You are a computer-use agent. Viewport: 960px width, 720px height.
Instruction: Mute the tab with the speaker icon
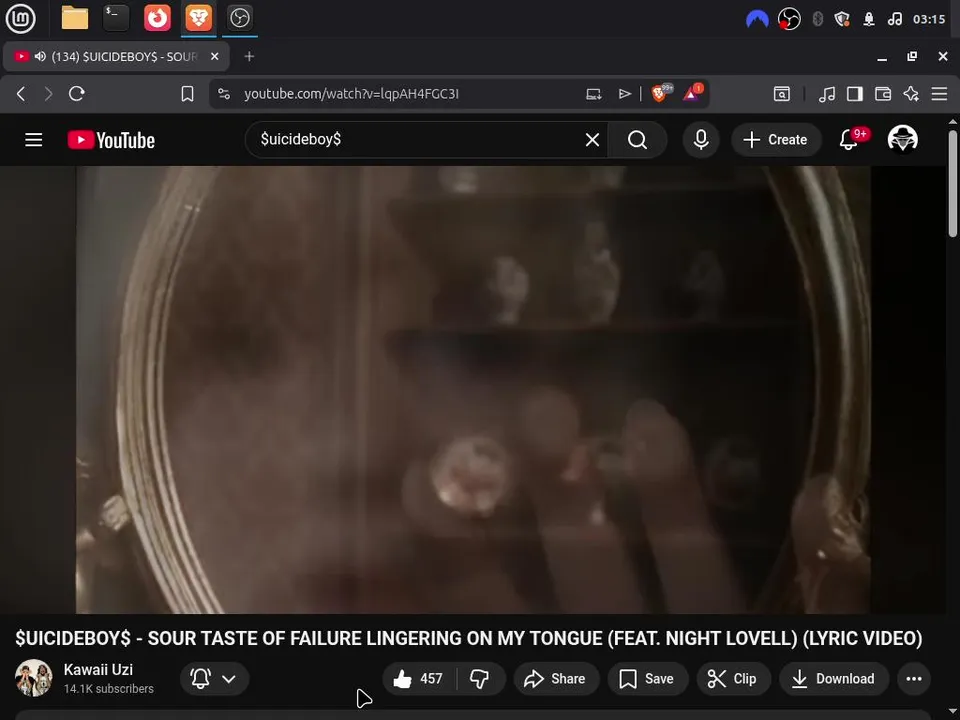point(40,56)
